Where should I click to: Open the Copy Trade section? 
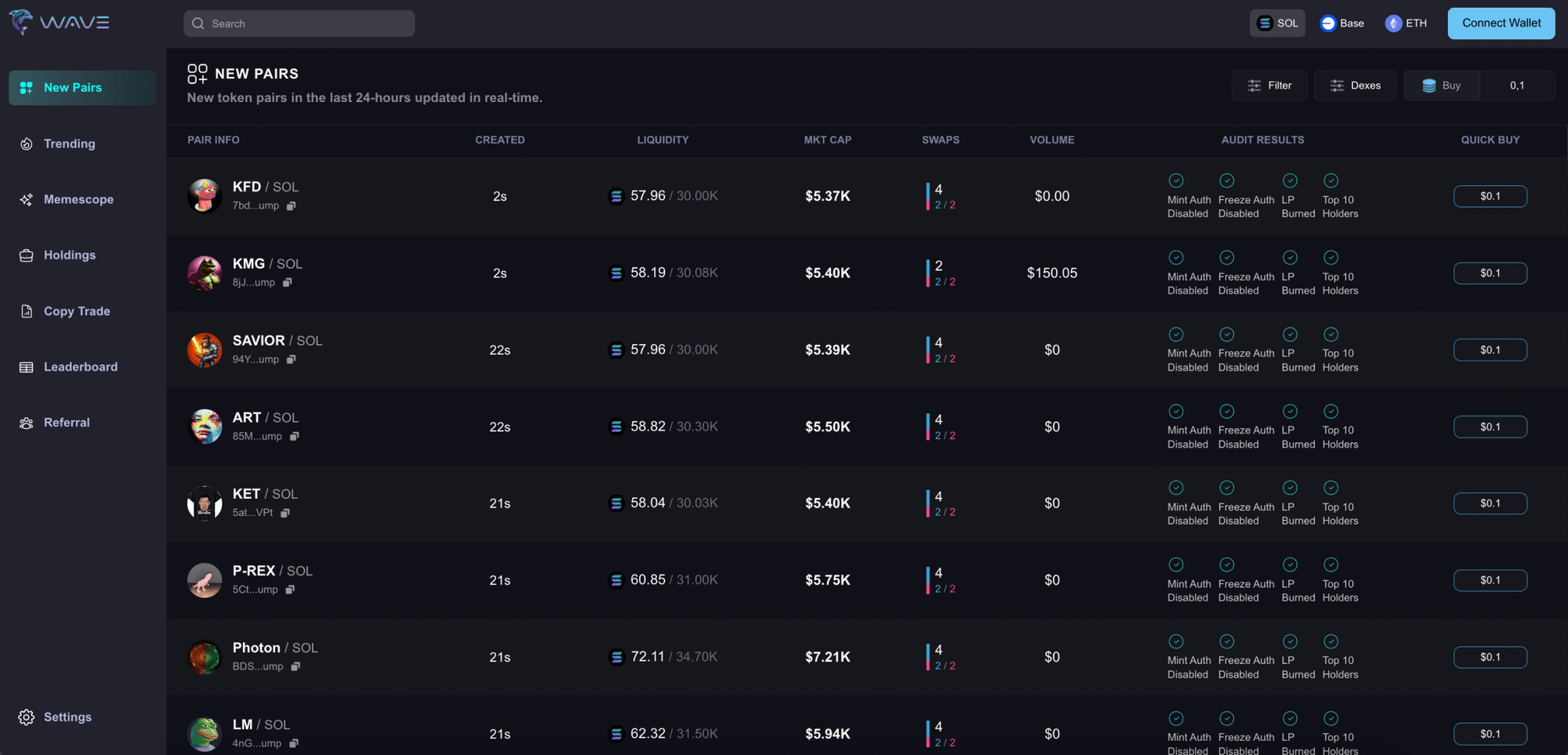point(76,310)
